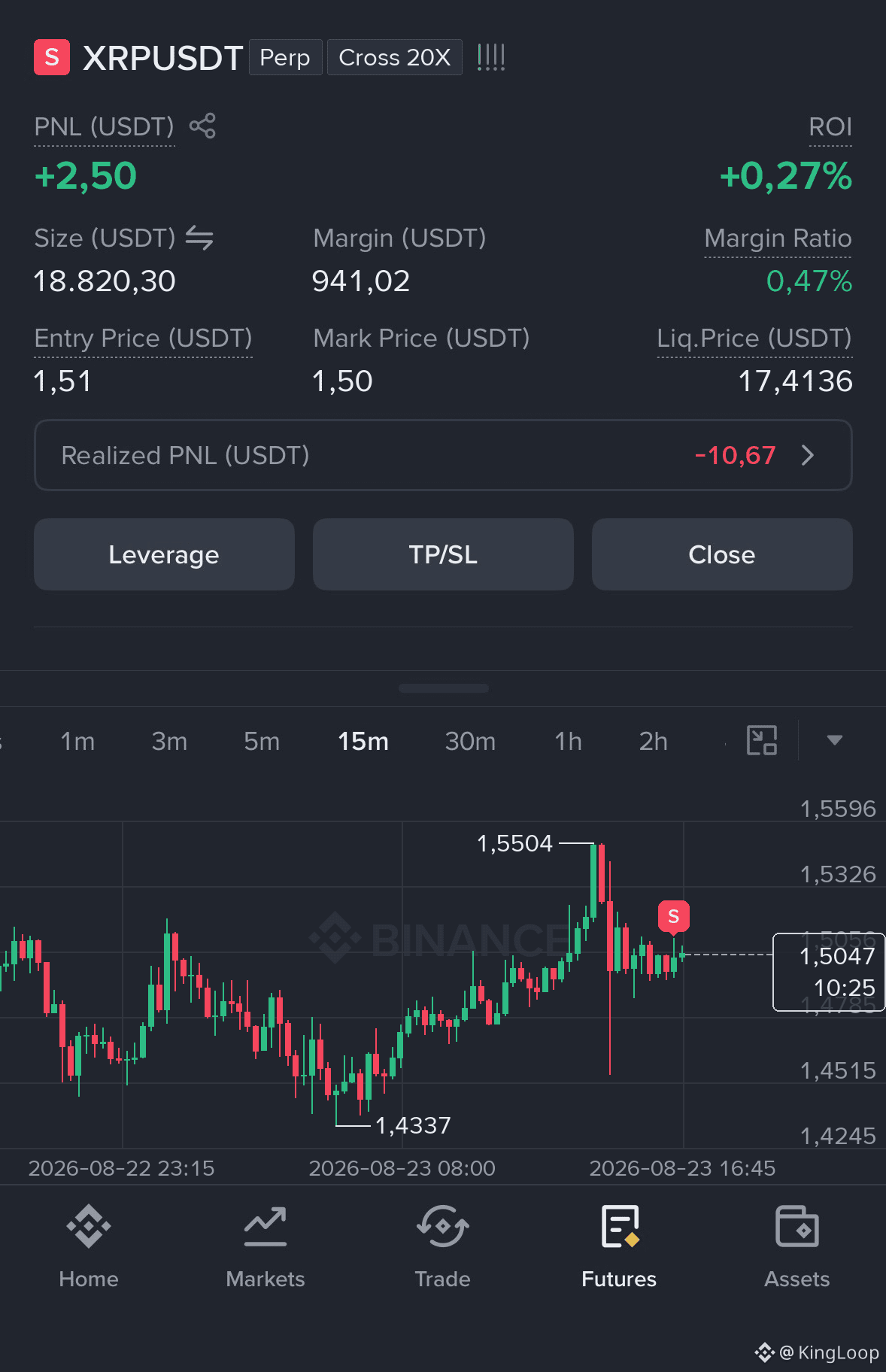
Task: Select the 1m interval
Action: (77, 741)
